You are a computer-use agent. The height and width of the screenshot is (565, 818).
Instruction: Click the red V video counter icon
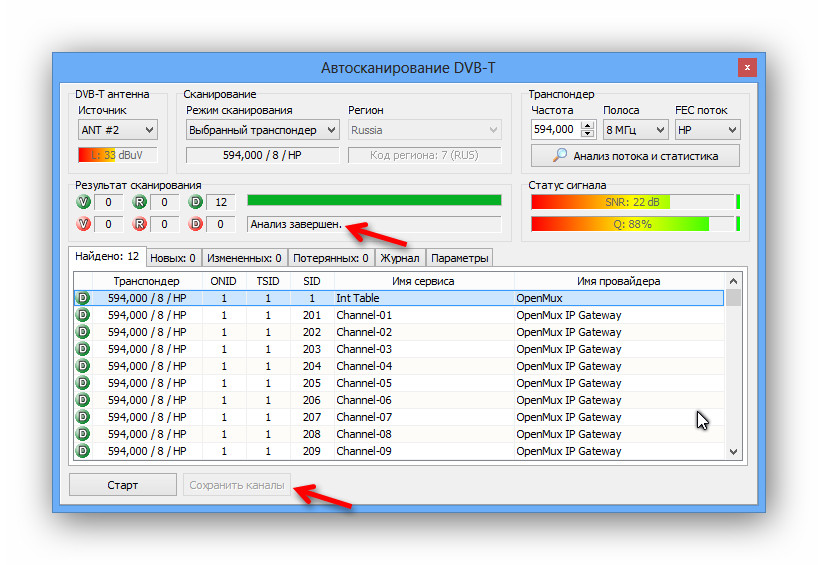[x=84, y=223]
